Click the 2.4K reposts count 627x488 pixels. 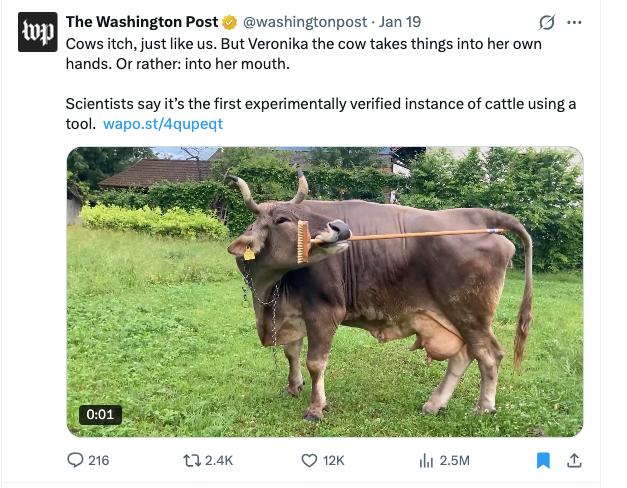tap(217, 460)
